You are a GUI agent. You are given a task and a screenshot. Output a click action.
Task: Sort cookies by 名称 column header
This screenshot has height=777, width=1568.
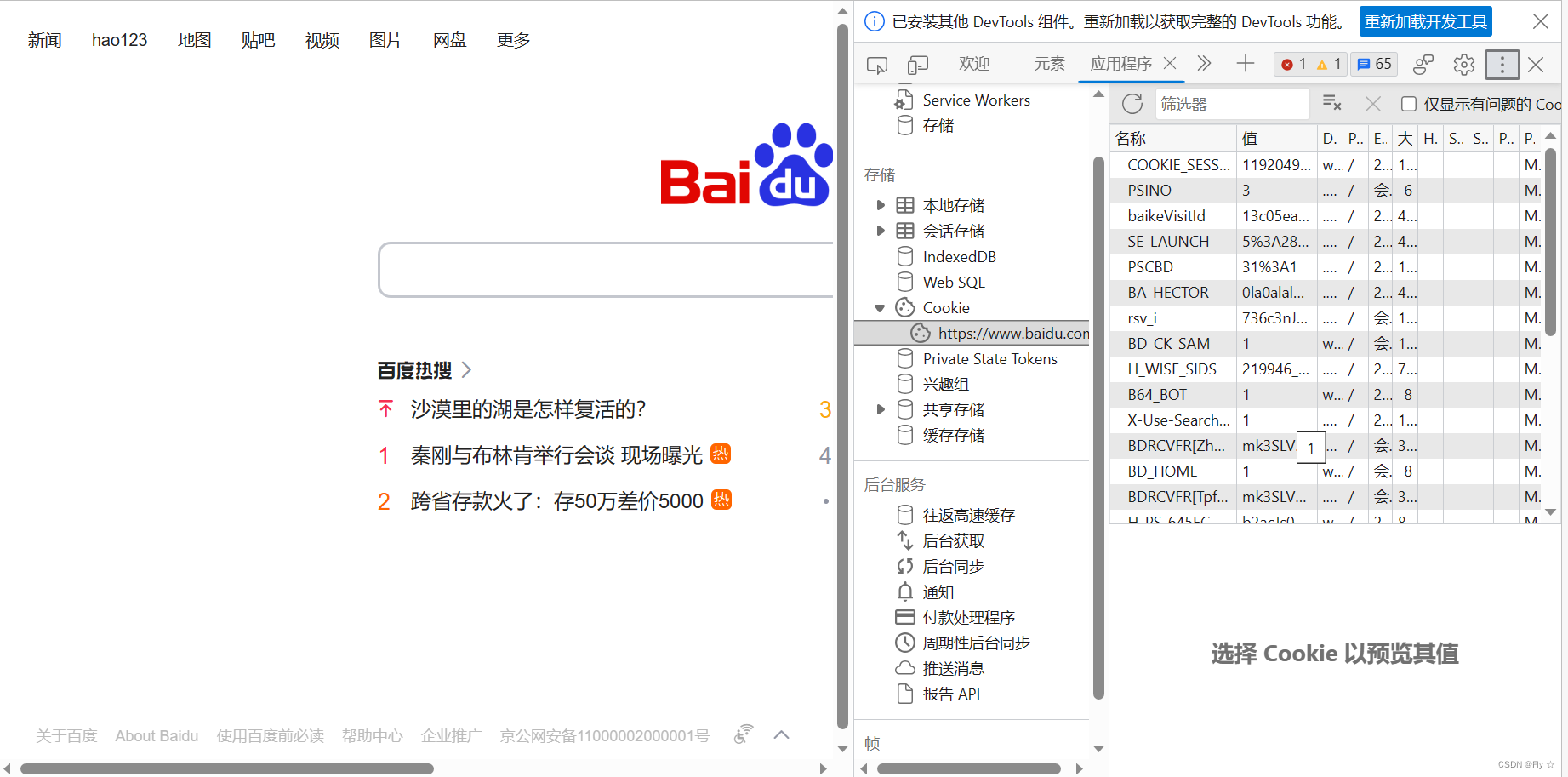click(x=1172, y=138)
